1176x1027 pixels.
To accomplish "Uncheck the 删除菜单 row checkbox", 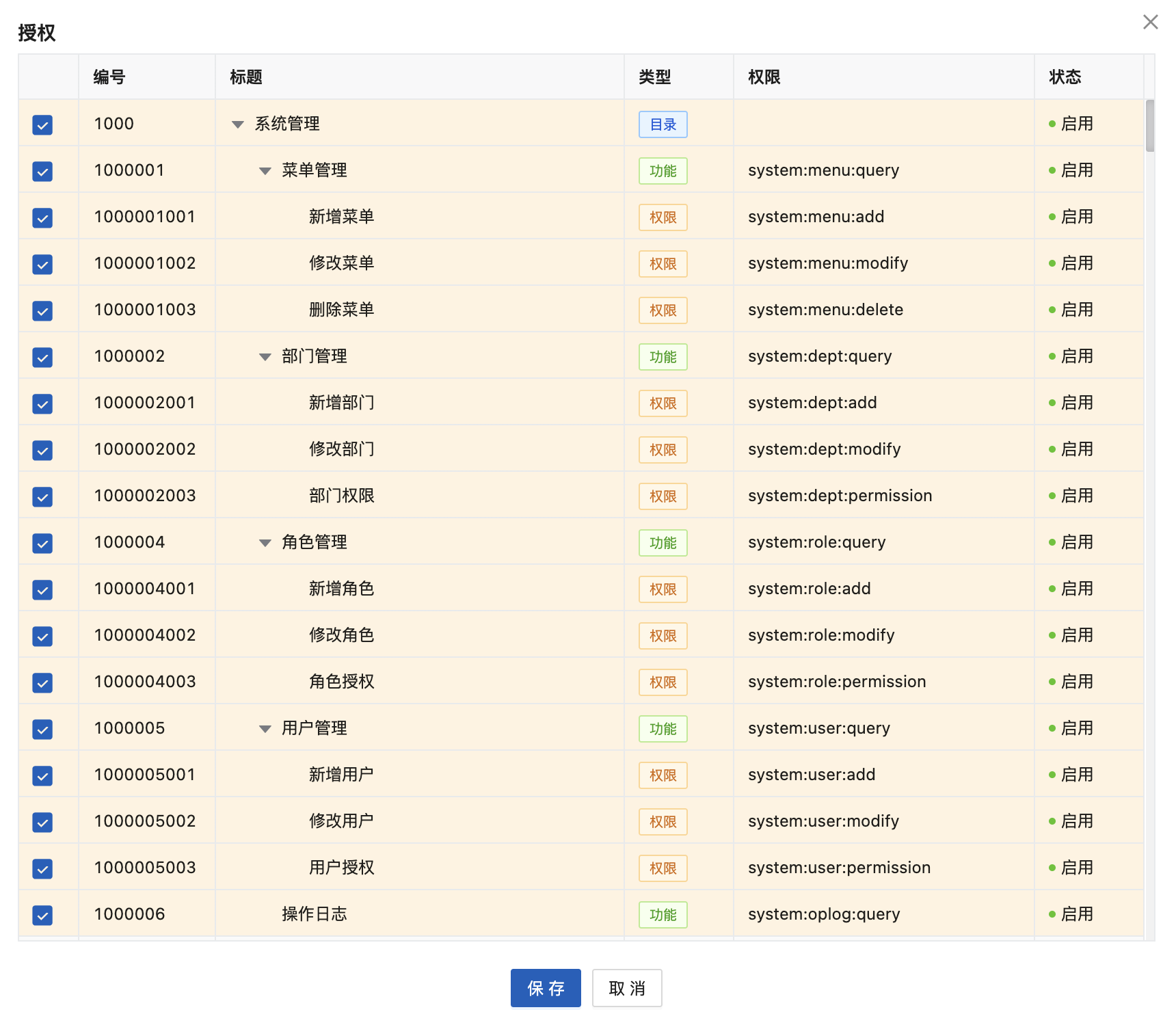I will 42,311.
